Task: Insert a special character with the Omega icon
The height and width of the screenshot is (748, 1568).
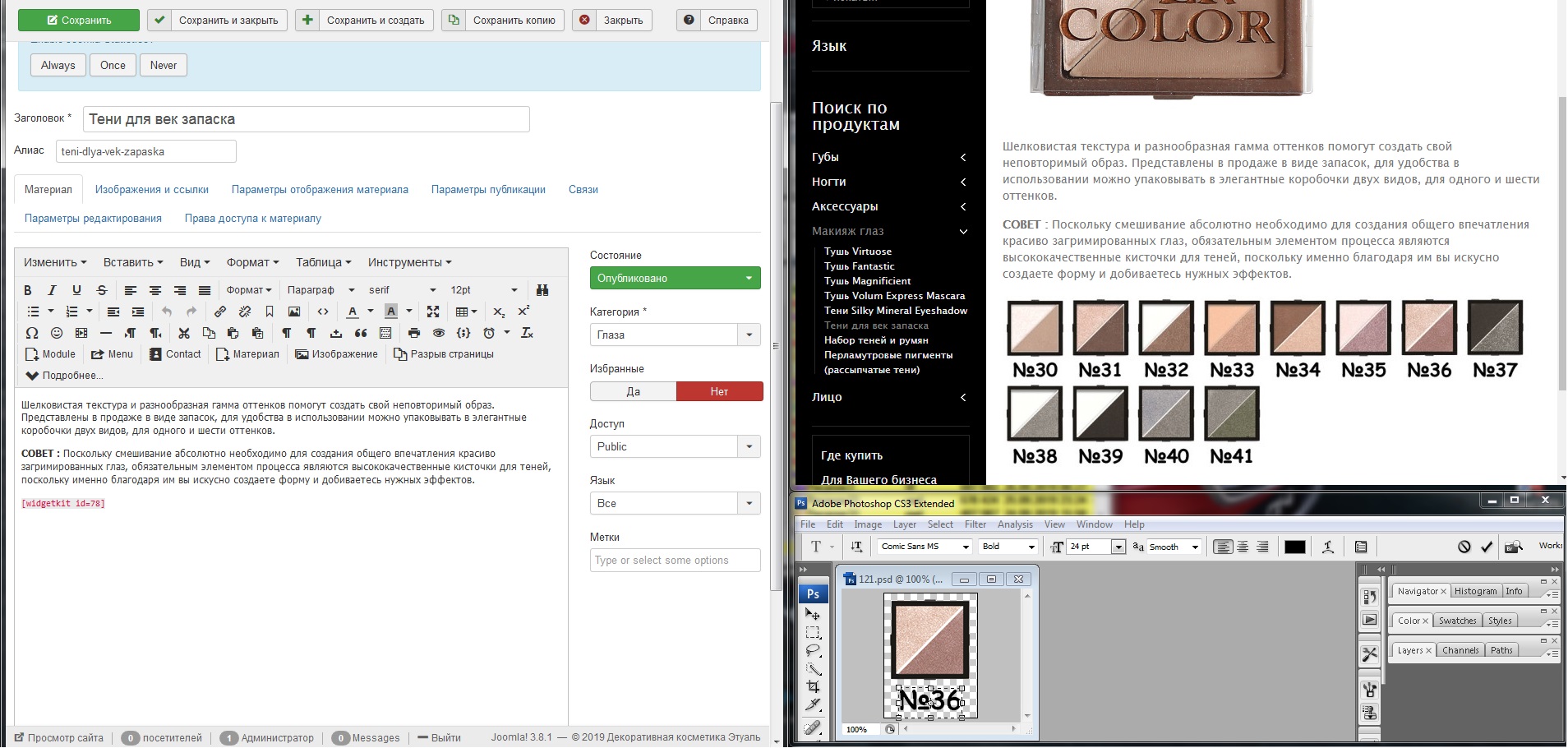Action: tap(32, 333)
